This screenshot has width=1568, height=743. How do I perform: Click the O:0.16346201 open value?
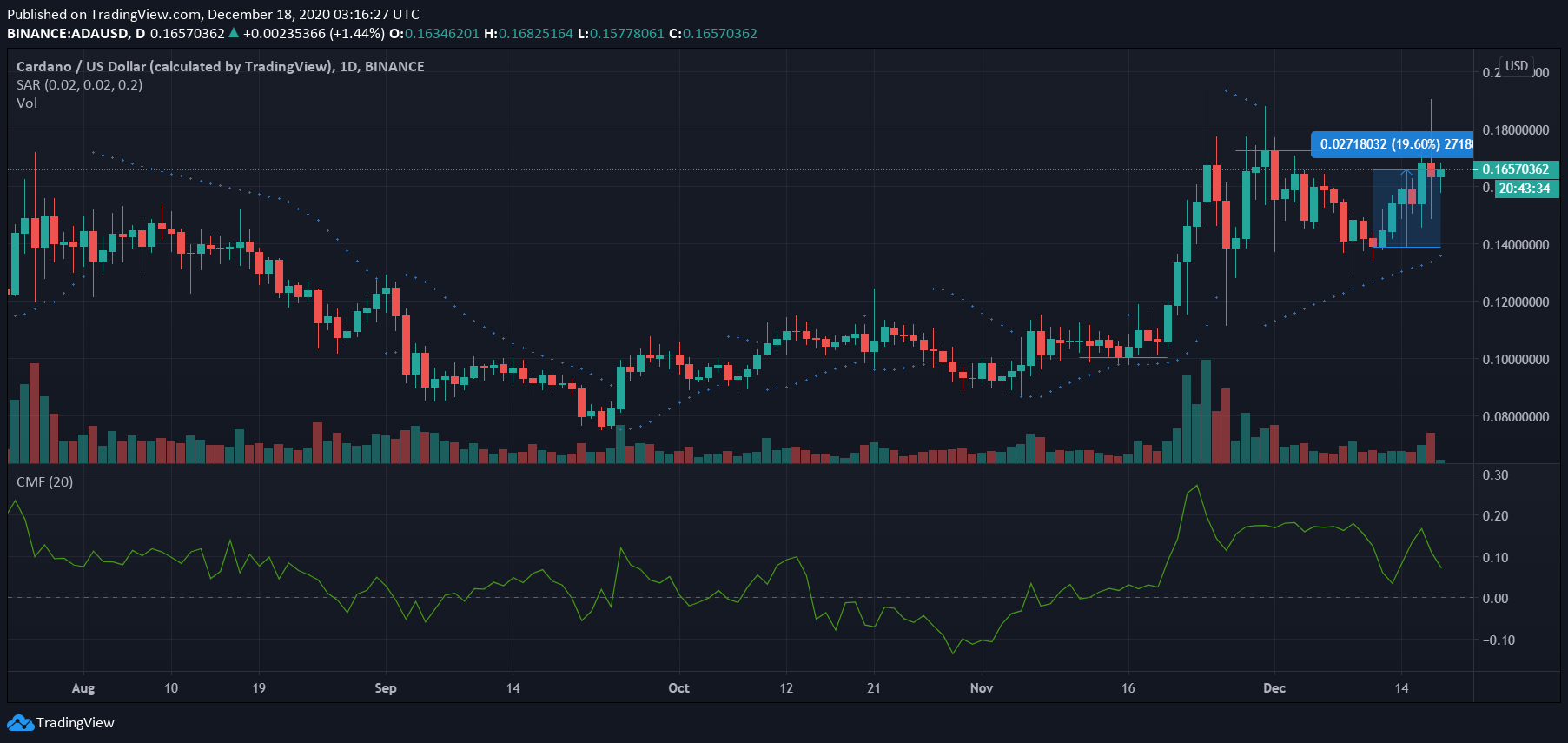[x=434, y=34]
